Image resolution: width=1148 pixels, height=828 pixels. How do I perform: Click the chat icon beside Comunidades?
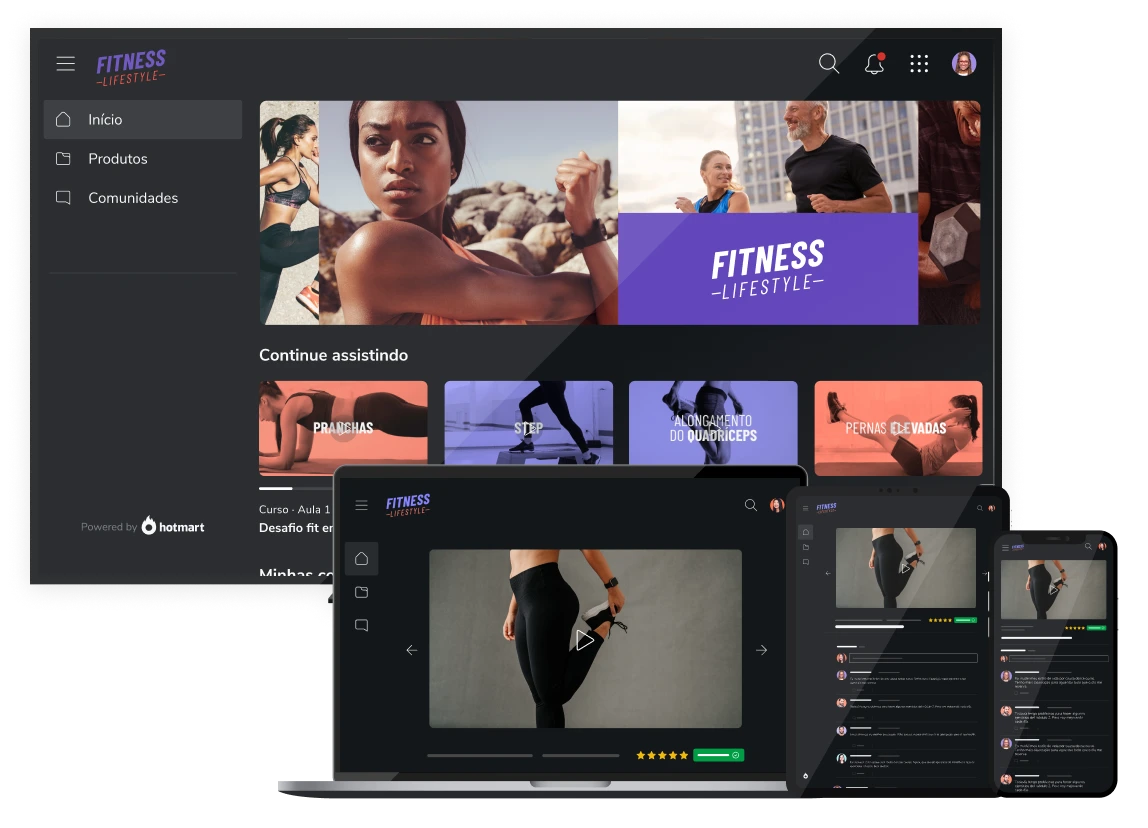(x=64, y=198)
